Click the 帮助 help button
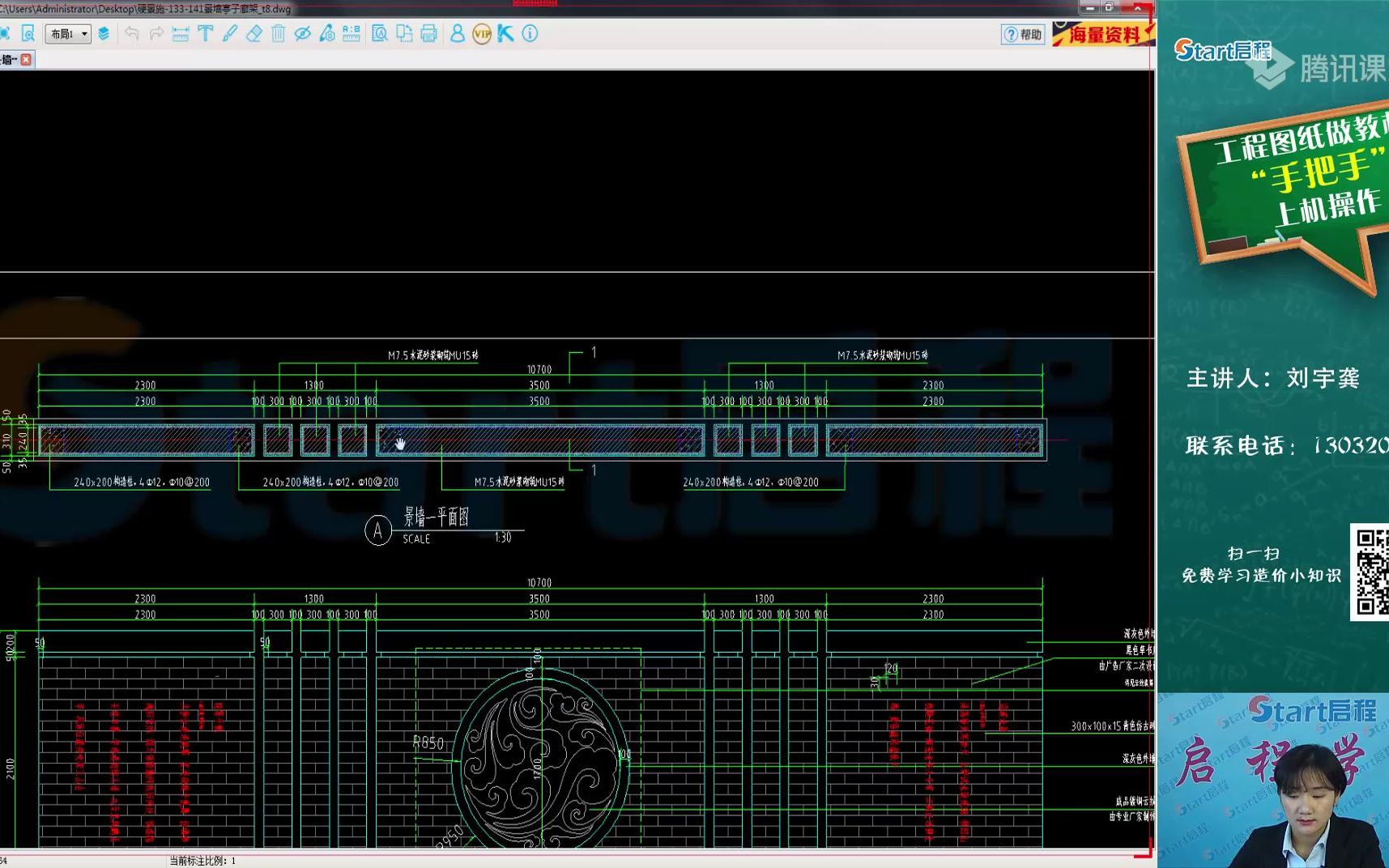 click(1023, 35)
